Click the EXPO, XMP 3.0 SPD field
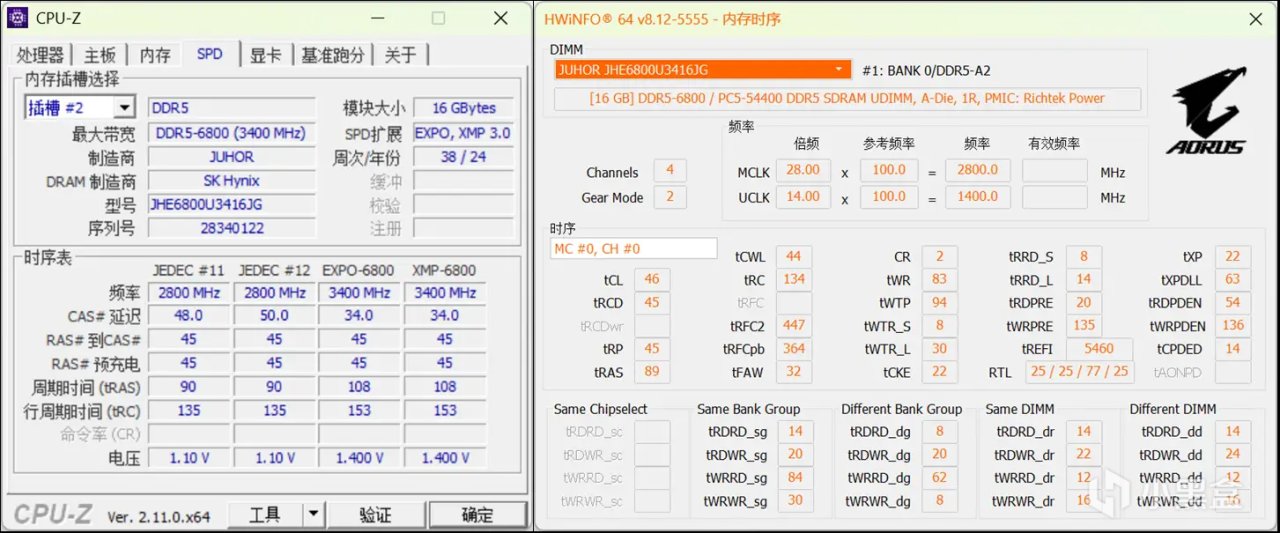This screenshot has height=533, width=1280. tap(464, 133)
